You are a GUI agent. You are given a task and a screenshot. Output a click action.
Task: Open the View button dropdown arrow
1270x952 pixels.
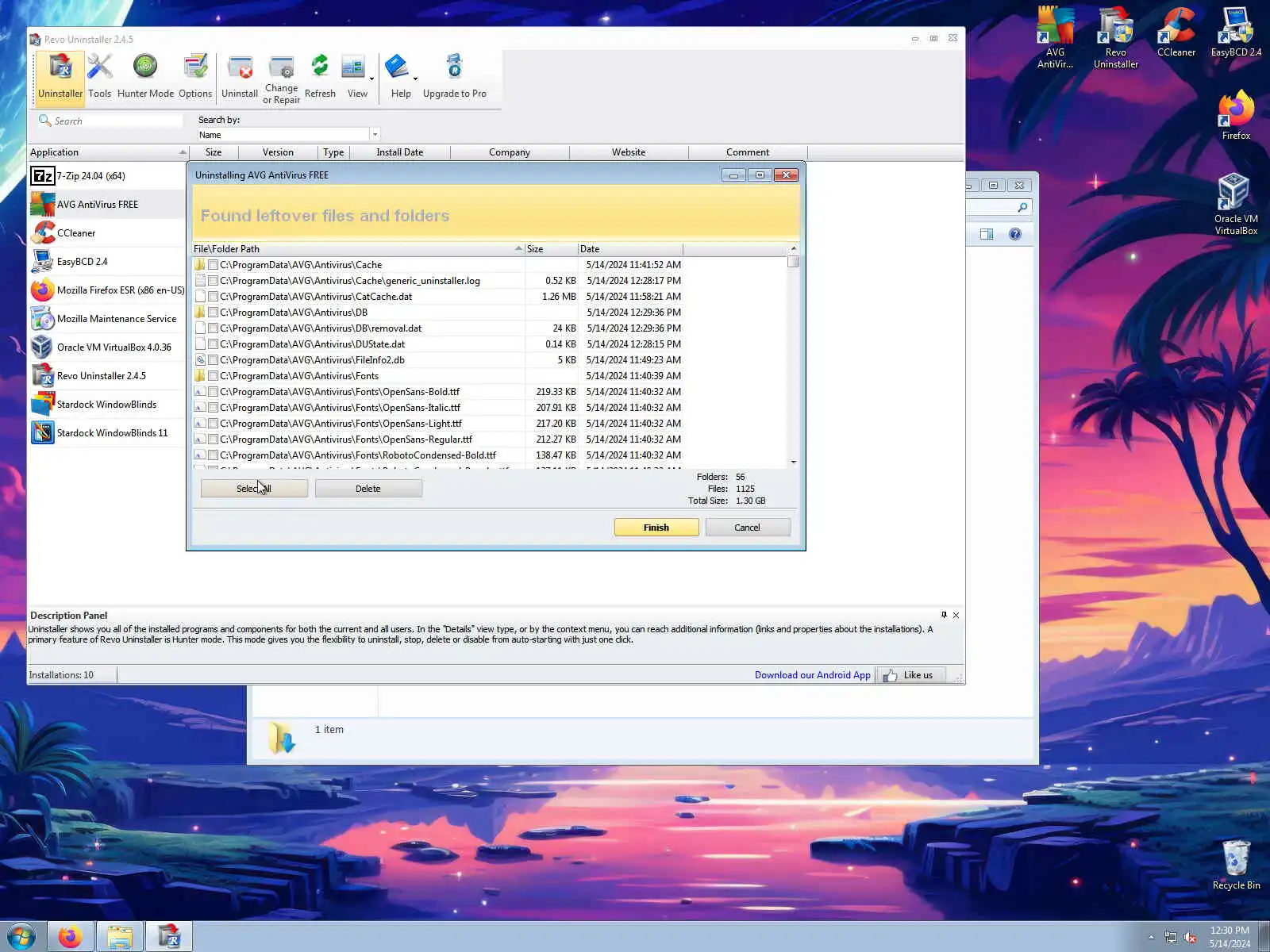click(x=371, y=79)
